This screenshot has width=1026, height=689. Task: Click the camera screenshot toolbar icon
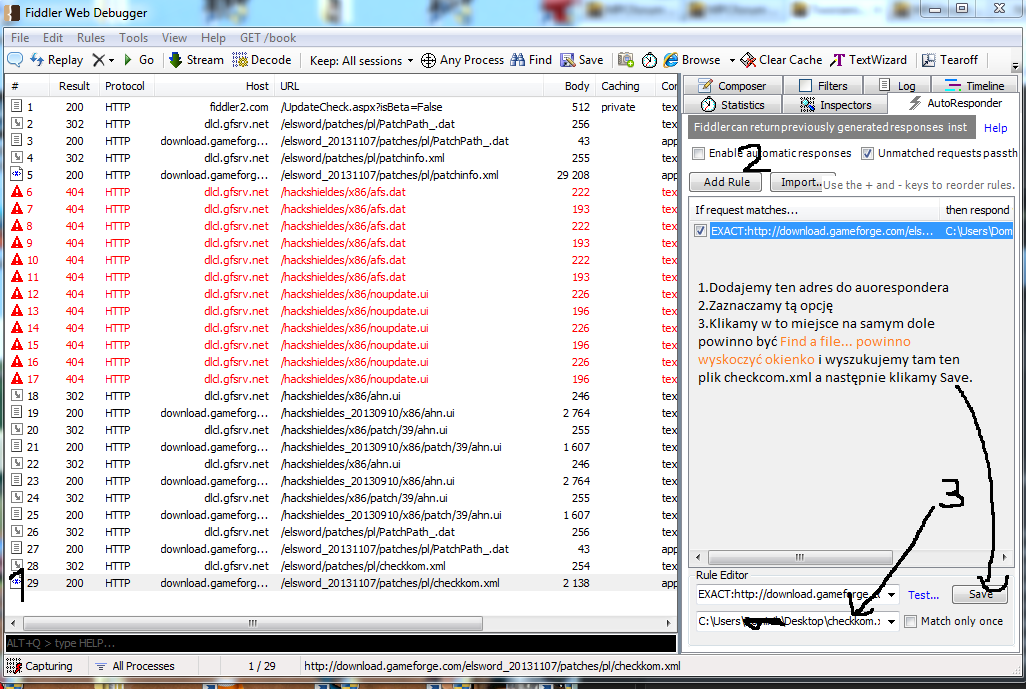[626, 60]
